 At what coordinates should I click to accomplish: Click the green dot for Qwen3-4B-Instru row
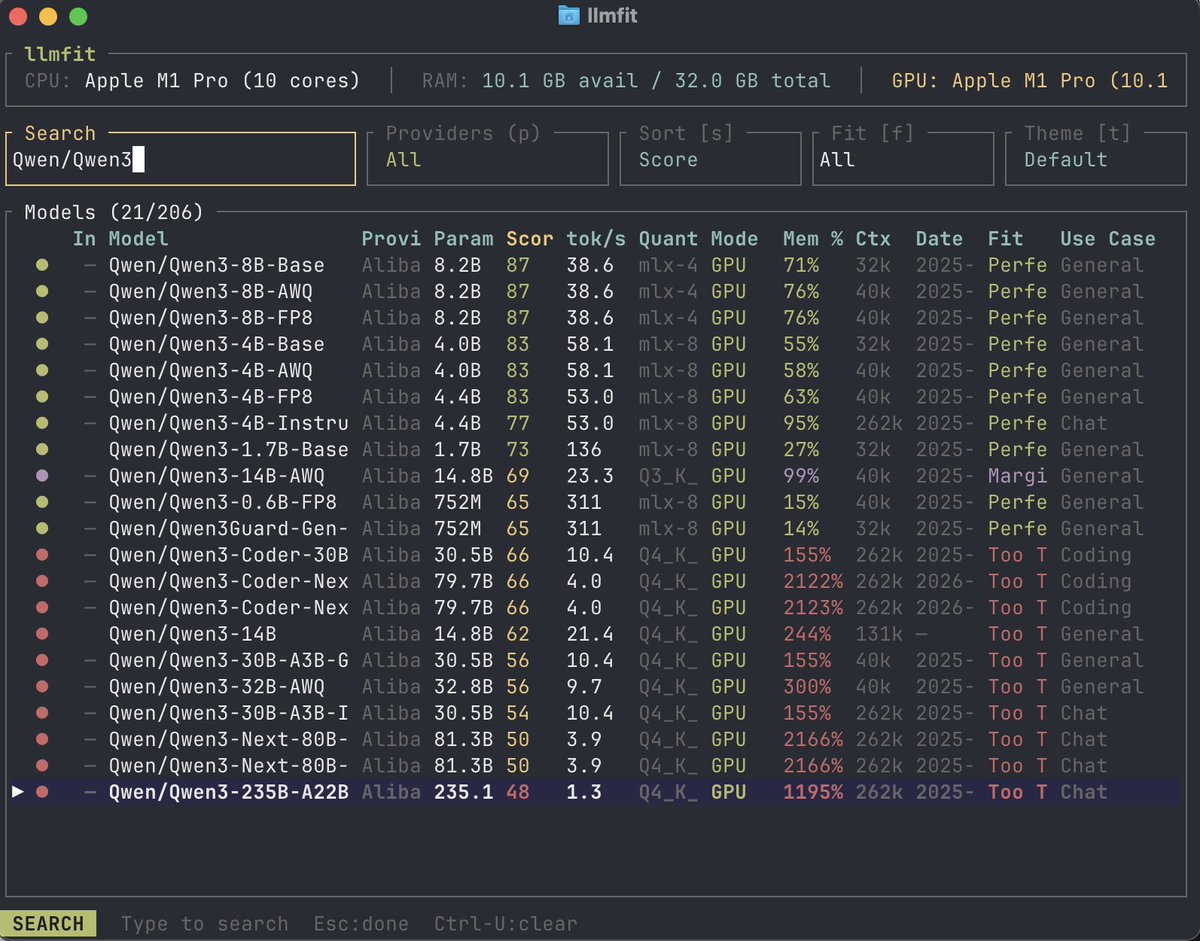[x=42, y=423]
